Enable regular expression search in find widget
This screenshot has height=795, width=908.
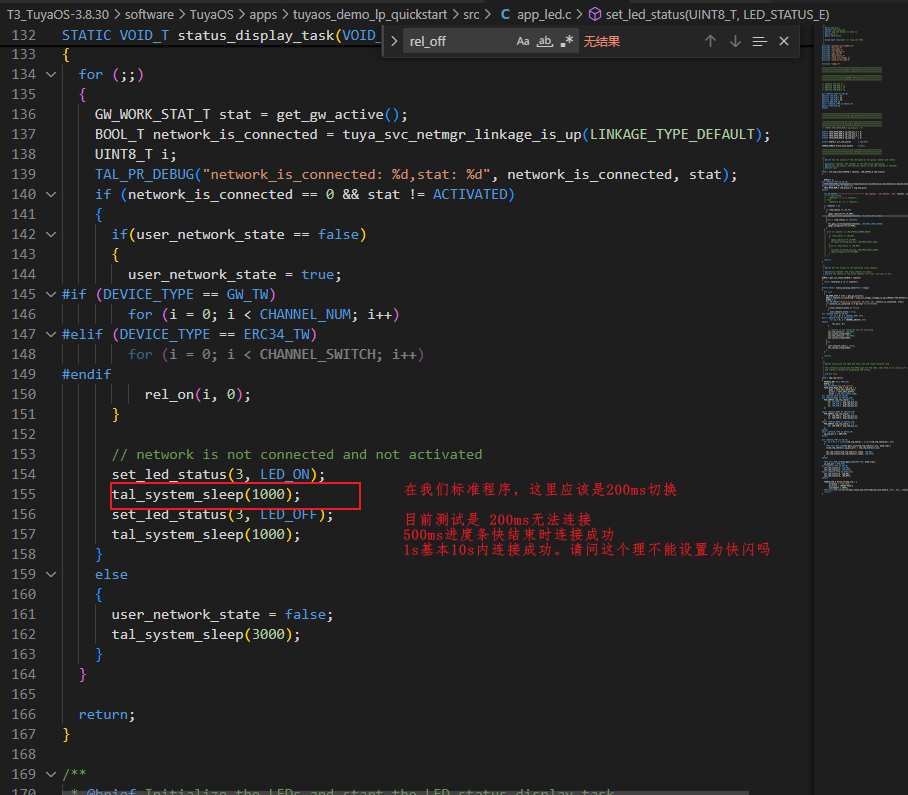point(567,41)
